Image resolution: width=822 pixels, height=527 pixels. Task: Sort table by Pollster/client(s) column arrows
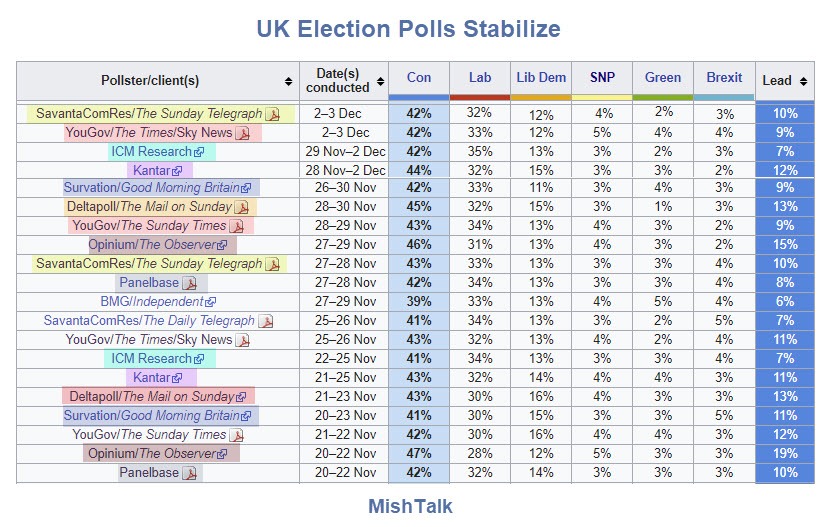click(x=289, y=81)
